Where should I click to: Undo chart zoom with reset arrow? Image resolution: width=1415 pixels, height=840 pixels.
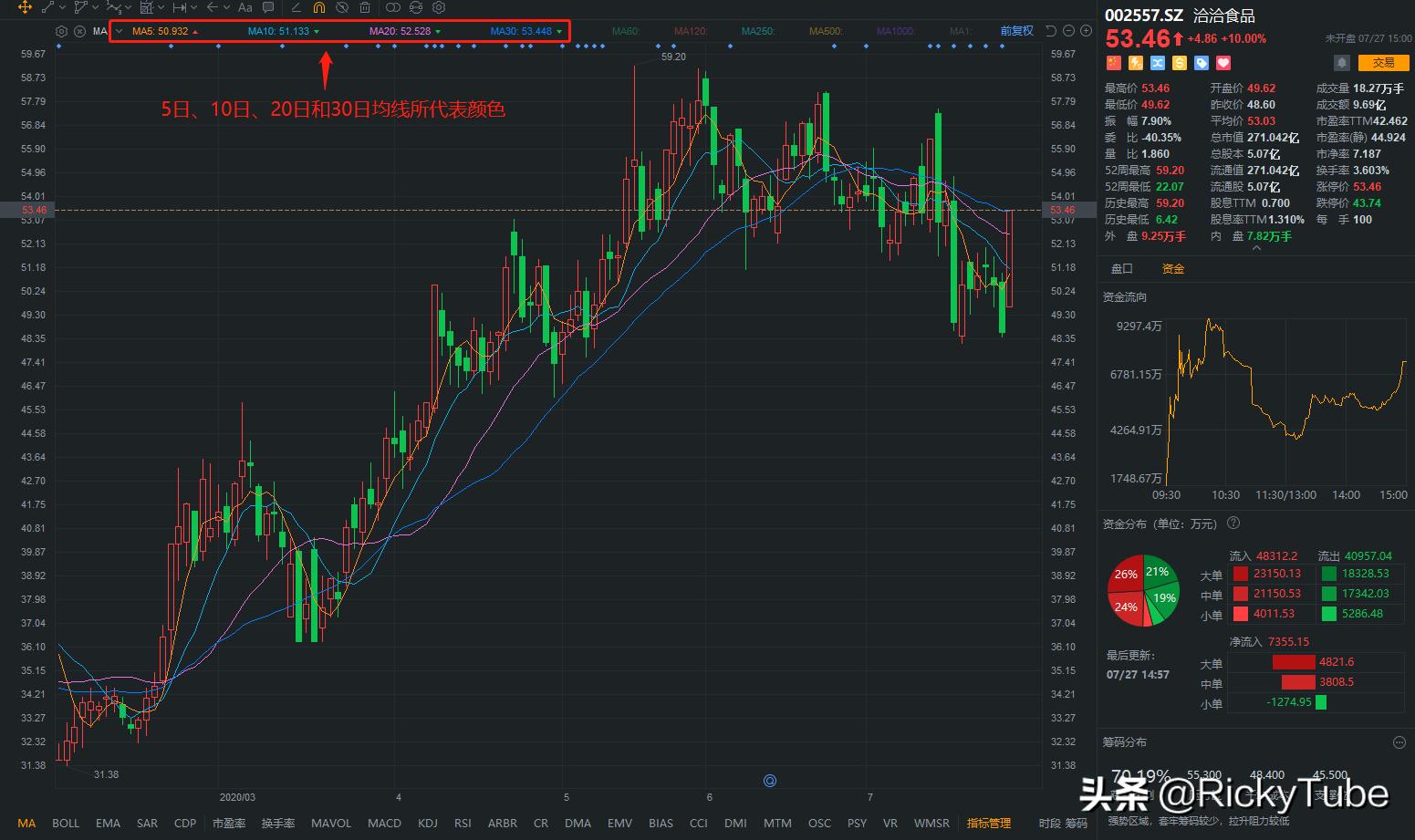(1051, 31)
